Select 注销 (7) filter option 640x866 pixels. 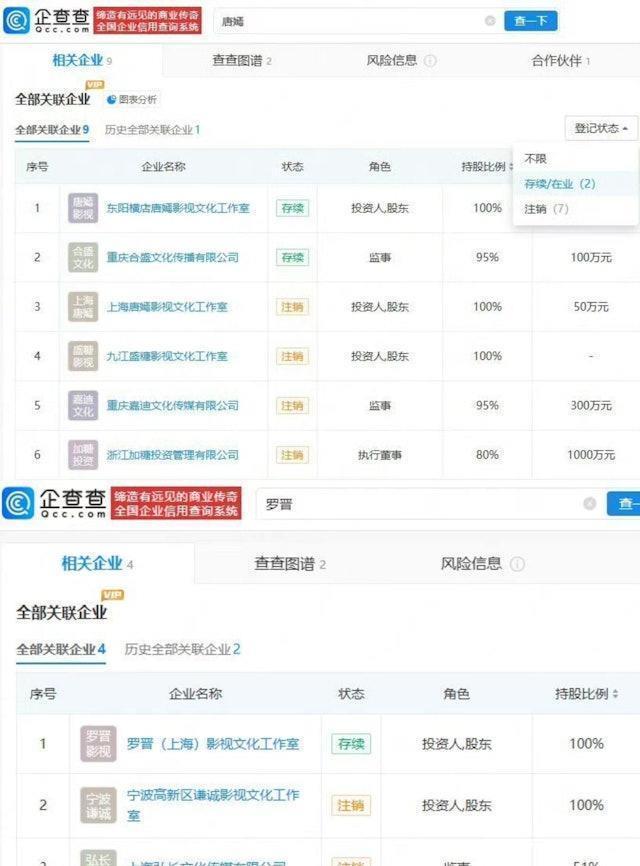[x=547, y=209]
